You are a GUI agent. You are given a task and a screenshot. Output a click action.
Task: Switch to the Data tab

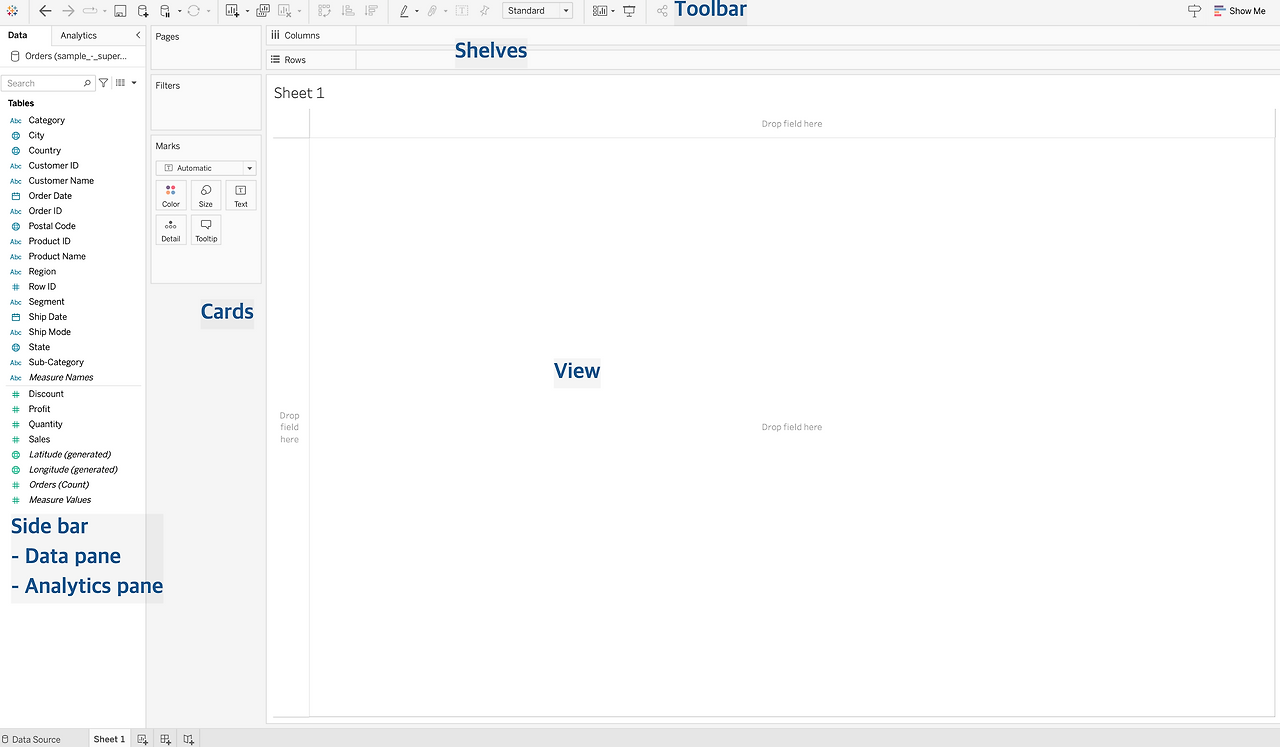tap(17, 35)
